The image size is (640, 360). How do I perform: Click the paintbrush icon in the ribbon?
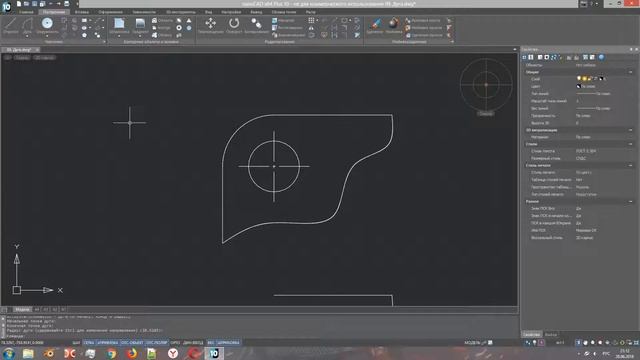(x=375, y=24)
